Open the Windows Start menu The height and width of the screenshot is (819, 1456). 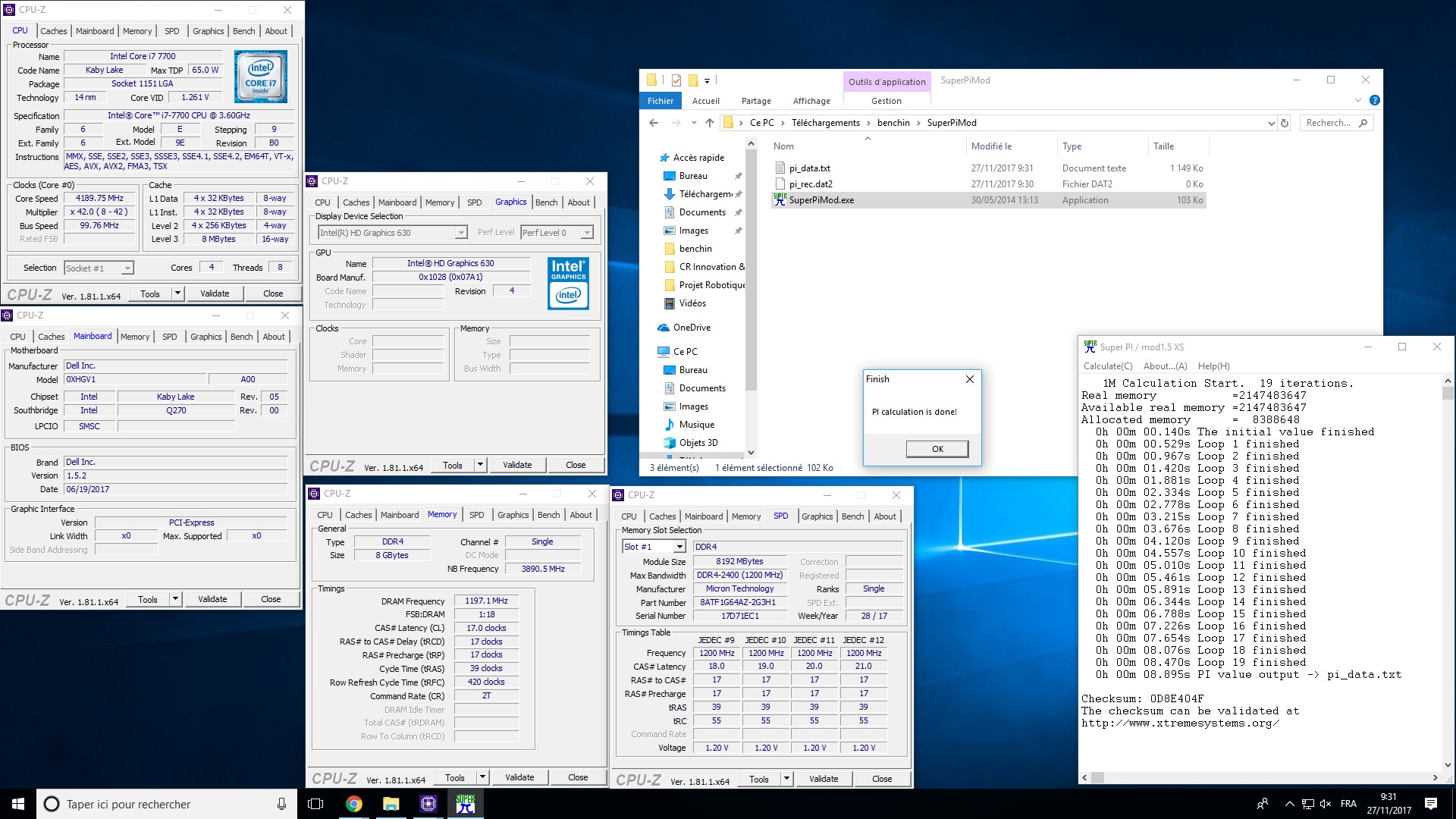point(18,804)
